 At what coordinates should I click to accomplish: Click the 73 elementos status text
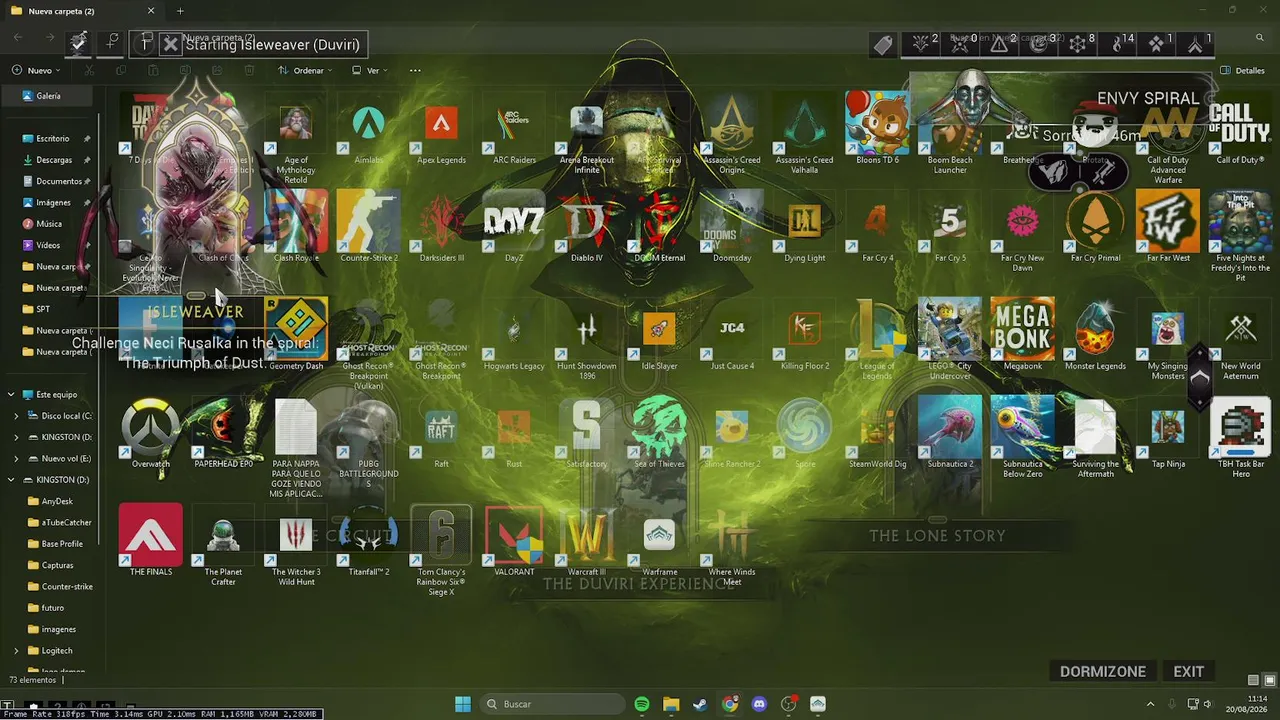(33, 680)
